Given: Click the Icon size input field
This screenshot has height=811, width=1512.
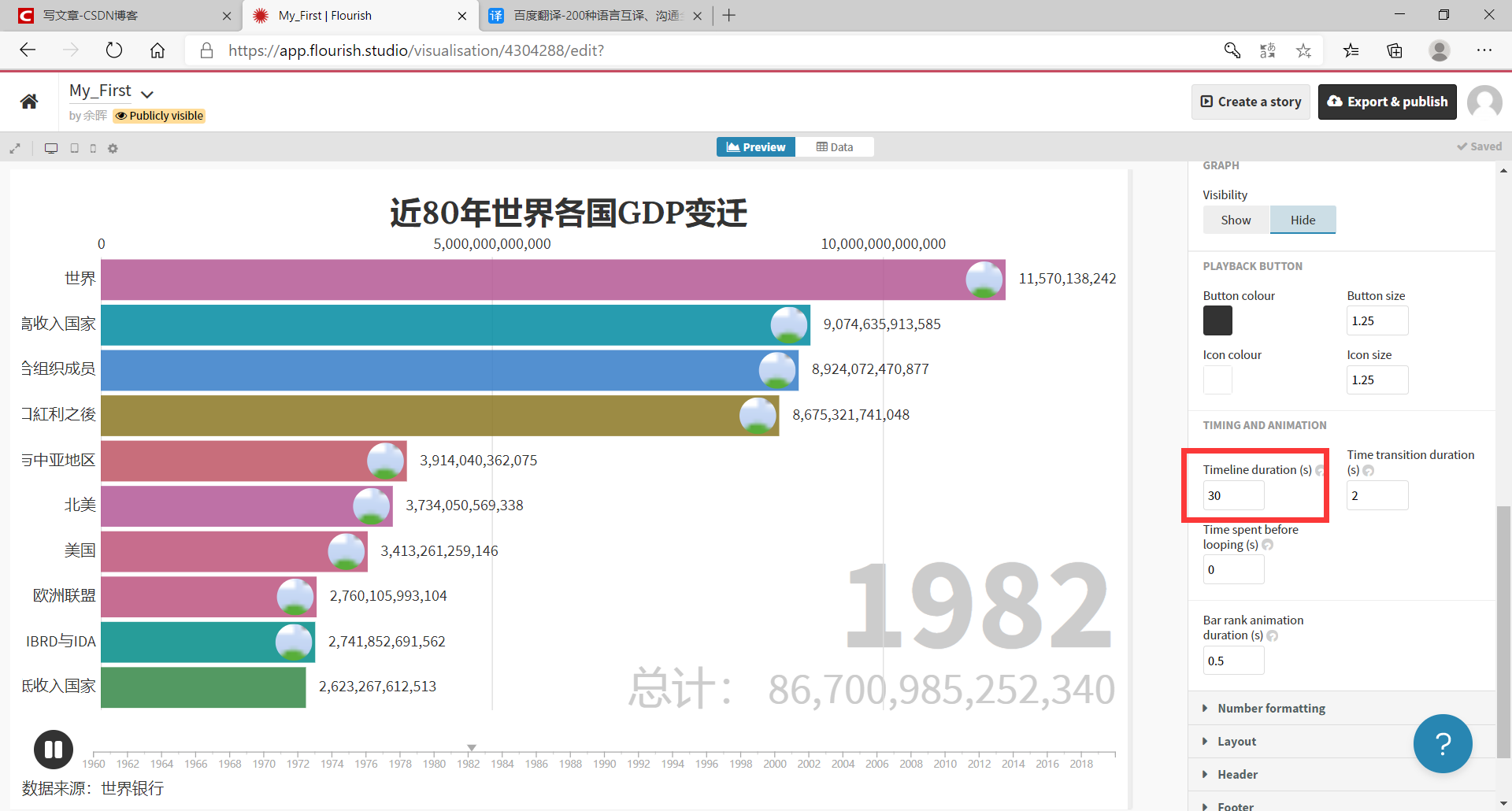Looking at the screenshot, I should (x=1377, y=380).
